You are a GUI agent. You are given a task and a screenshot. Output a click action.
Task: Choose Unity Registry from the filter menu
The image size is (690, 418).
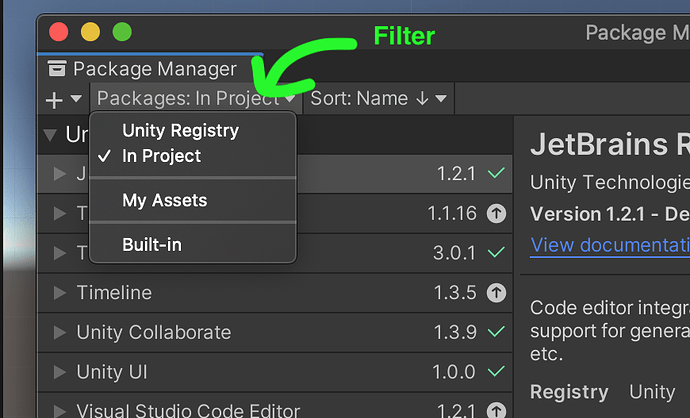coord(180,130)
